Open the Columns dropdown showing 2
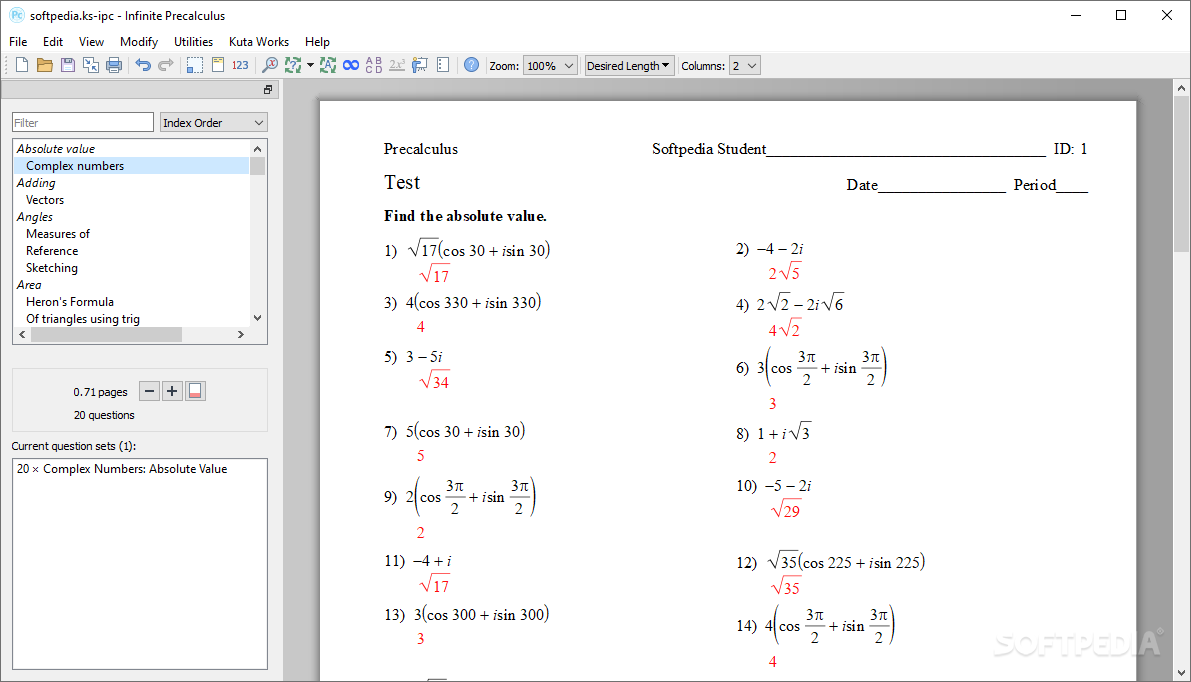Image resolution: width=1191 pixels, height=682 pixels. pos(744,66)
